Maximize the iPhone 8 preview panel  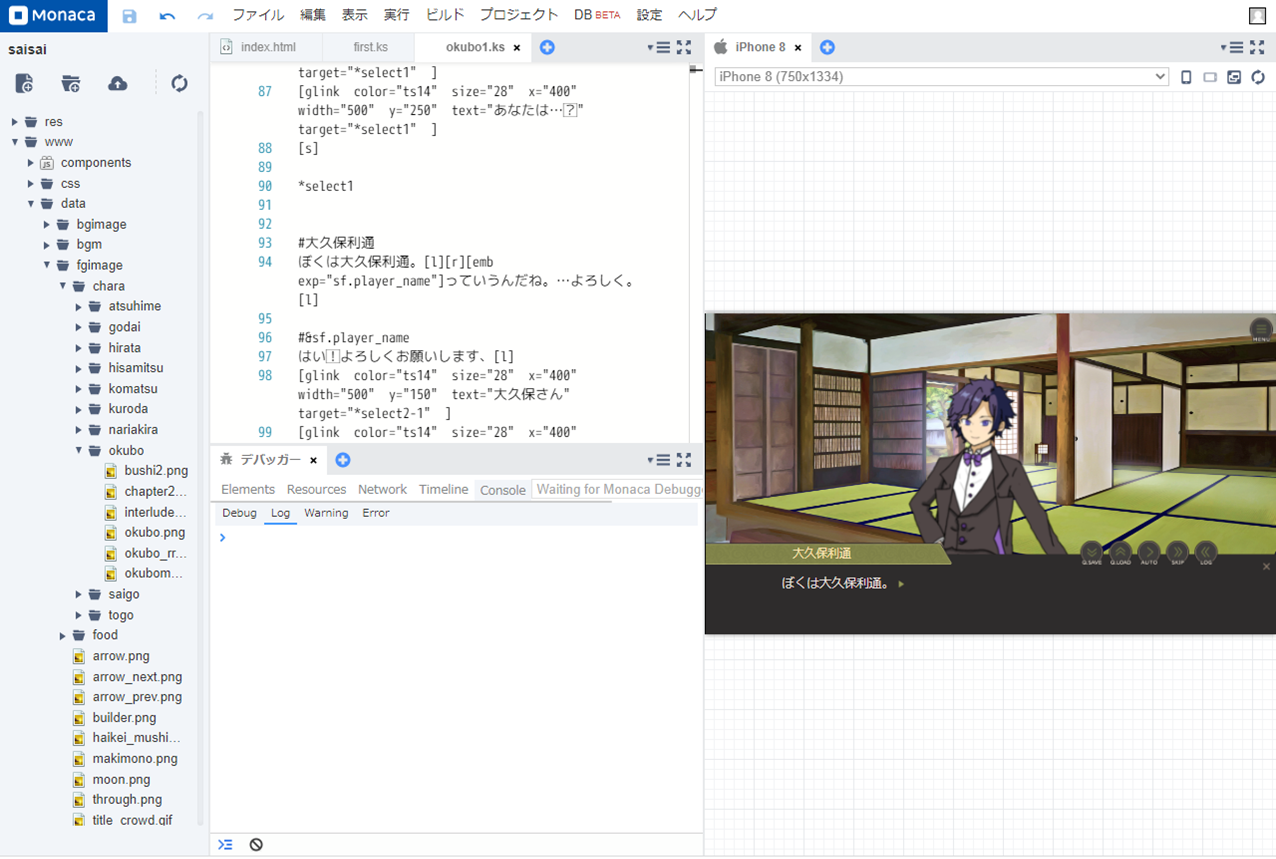click(1258, 47)
